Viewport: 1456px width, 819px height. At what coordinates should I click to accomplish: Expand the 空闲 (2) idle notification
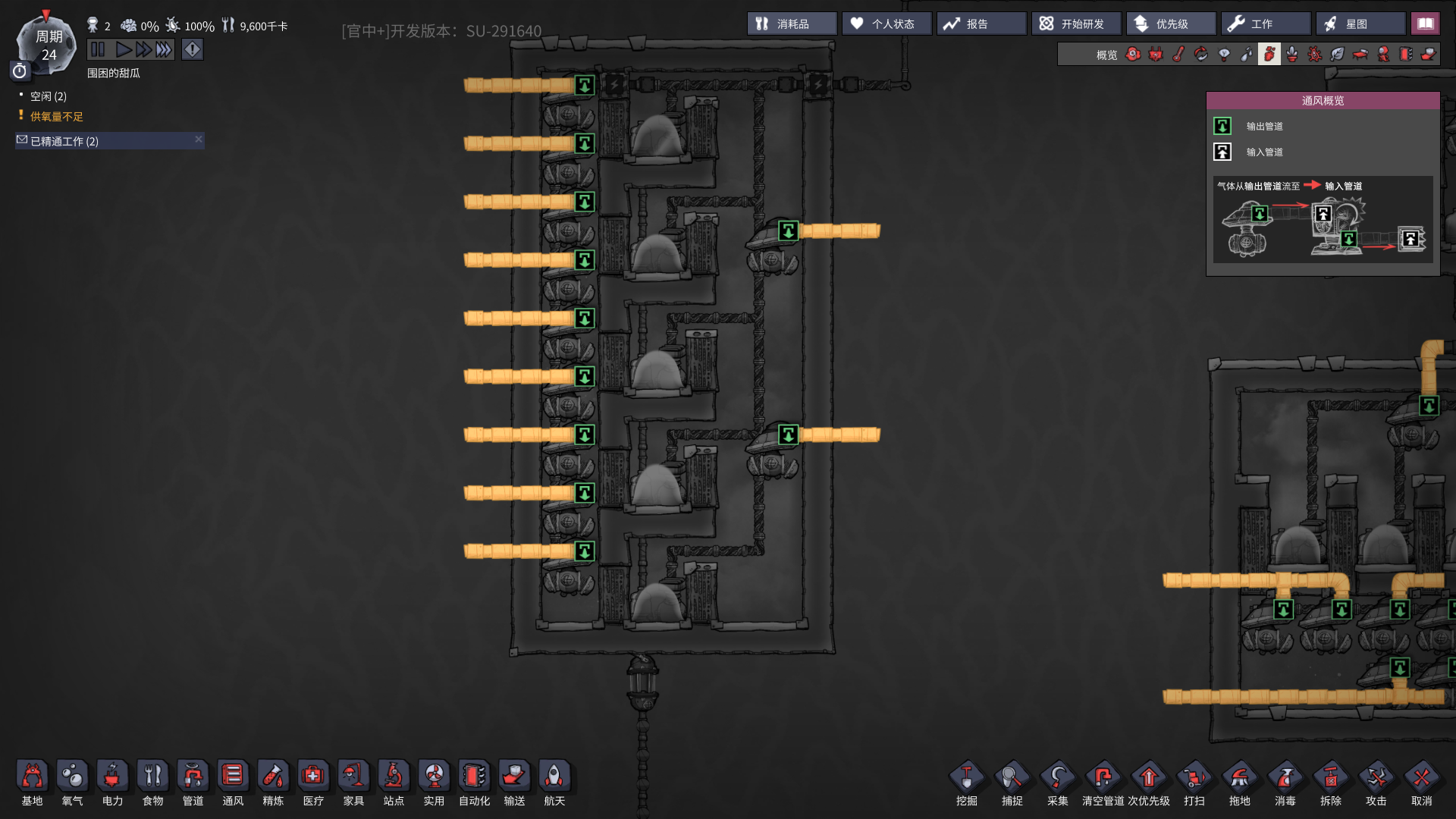[x=49, y=96]
